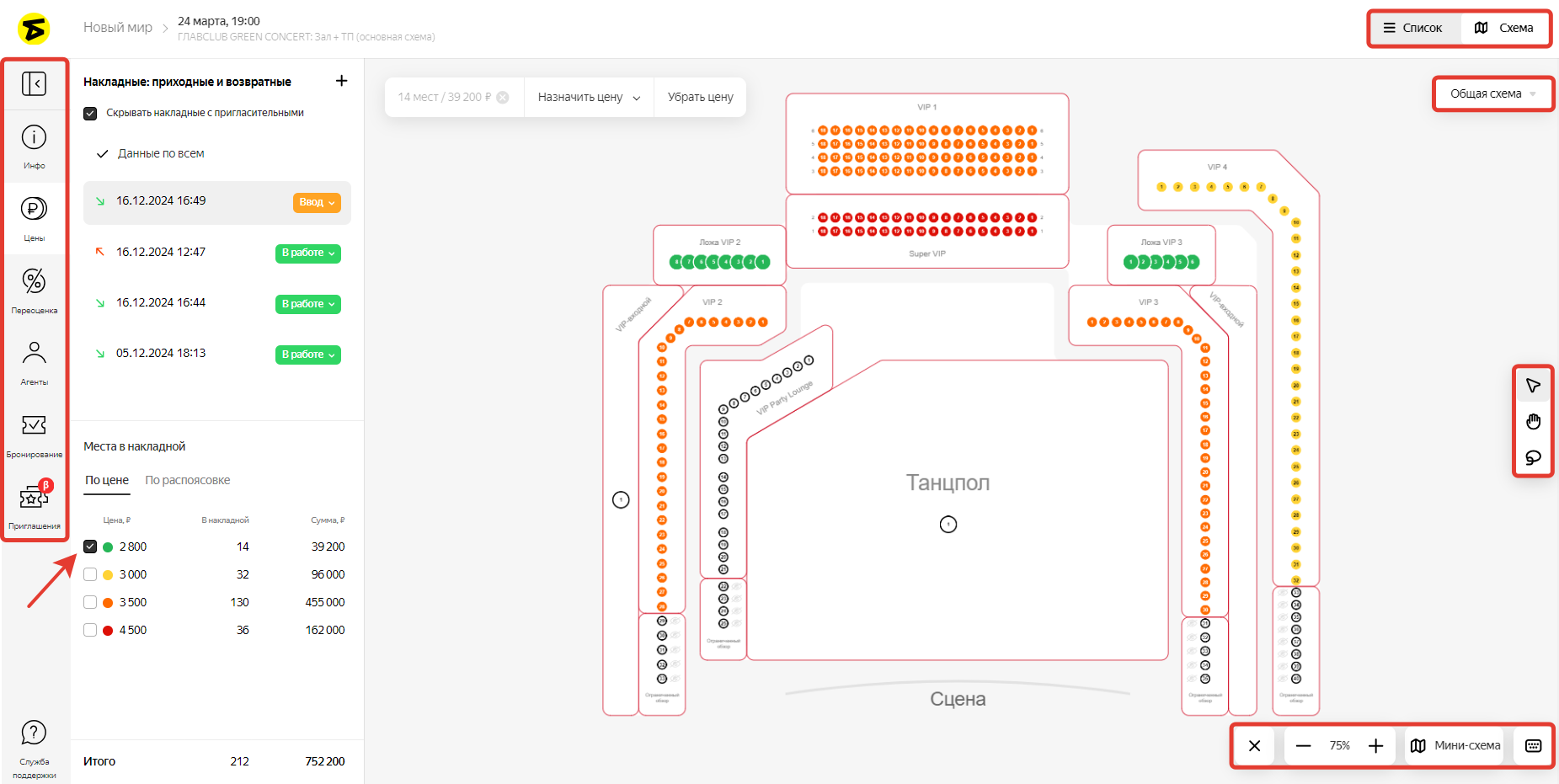This screenshot has width=1559, height=784.
Task: Click the Super VIP label
Action: (927, 253)
